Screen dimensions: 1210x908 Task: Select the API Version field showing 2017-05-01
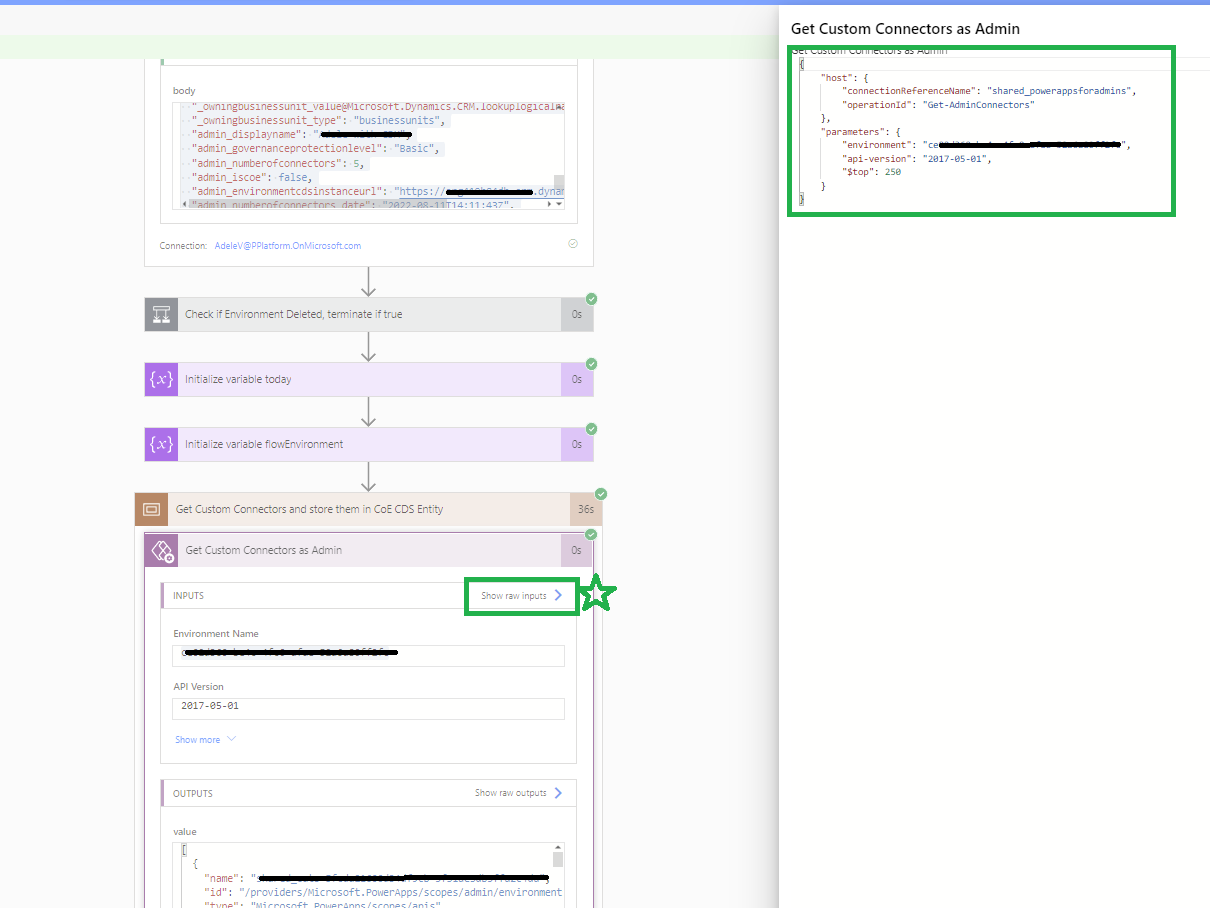[368, 708]
